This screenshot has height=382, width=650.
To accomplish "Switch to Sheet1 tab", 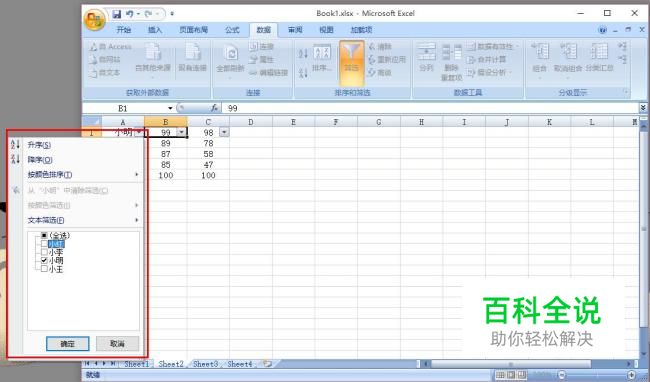I will click(136, 364).
